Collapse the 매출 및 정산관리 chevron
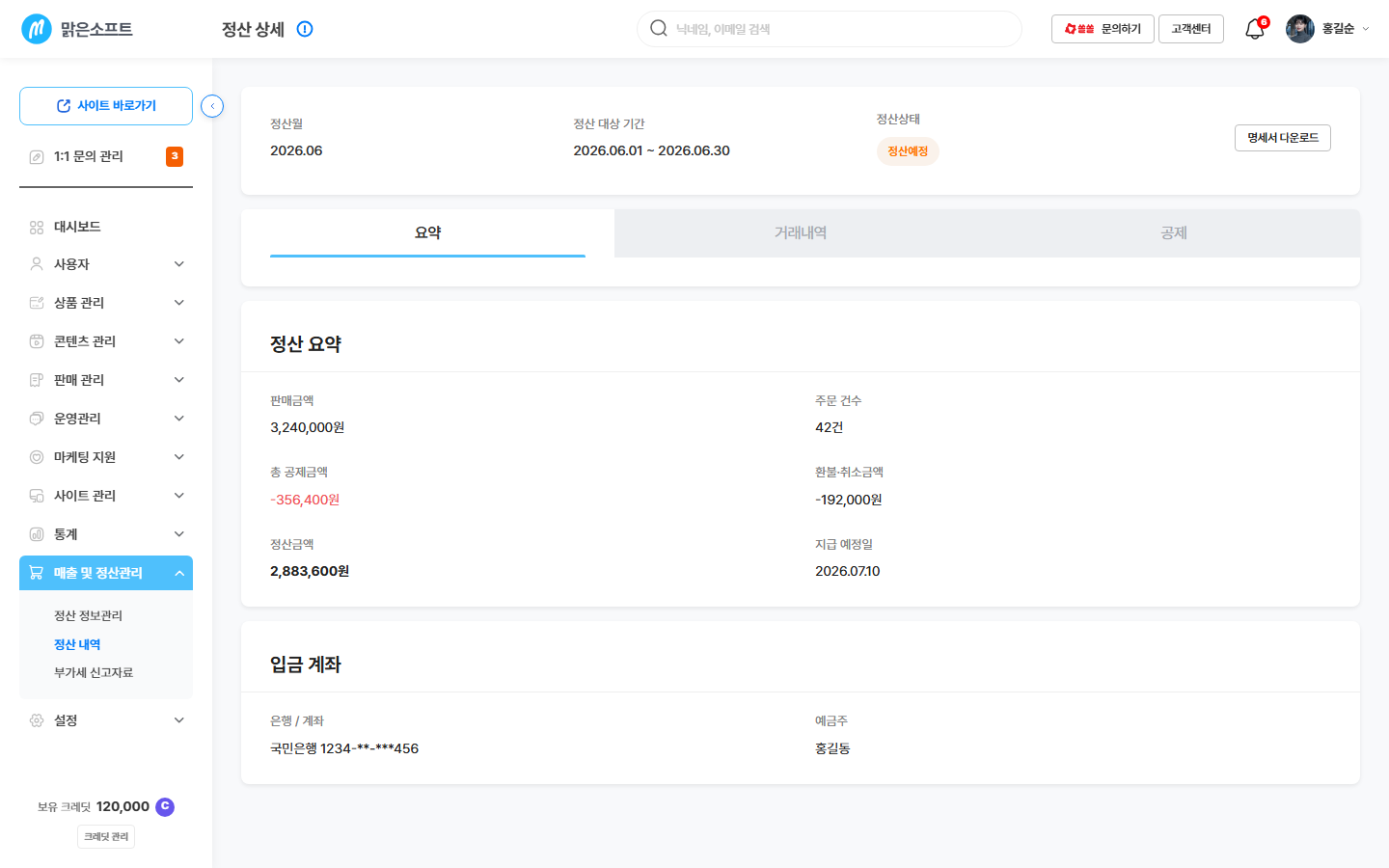Screen dimensions: 1389x868 point(179,573)
